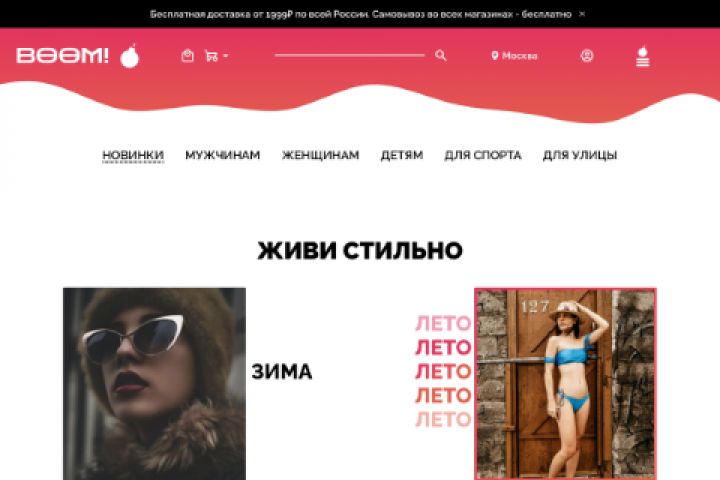Select the НОВИНКИ menu item
This screenshot has width=720, height=480.
coord(133,155)
